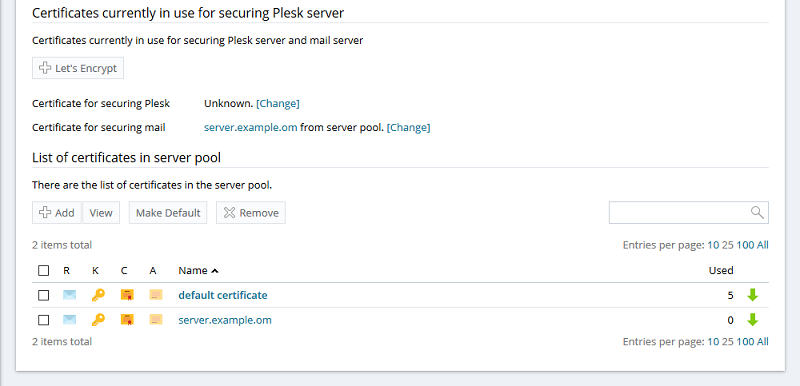Click the CSR envelope icon for default certificate
The image size is (800, 386).
tap(69, 295)
